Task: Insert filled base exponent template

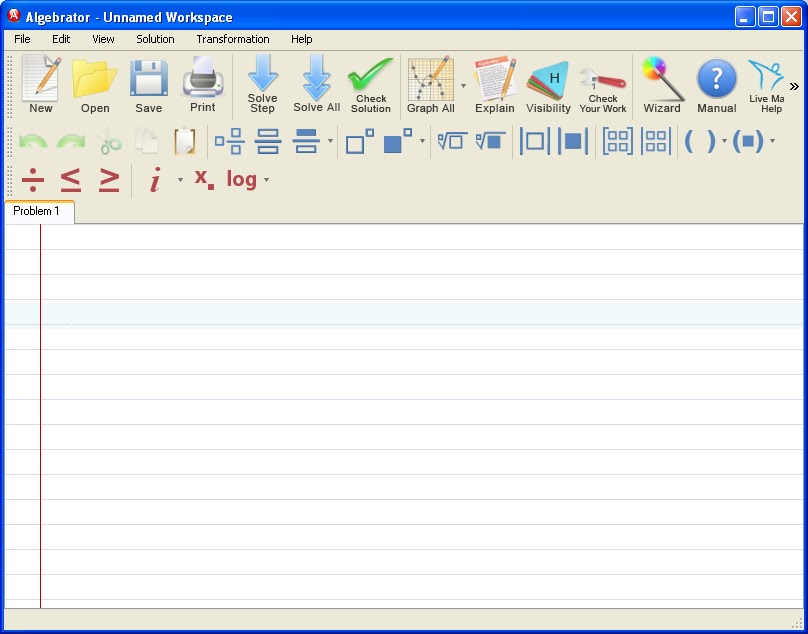Action: pyautogui.click(x=398, y=141)
